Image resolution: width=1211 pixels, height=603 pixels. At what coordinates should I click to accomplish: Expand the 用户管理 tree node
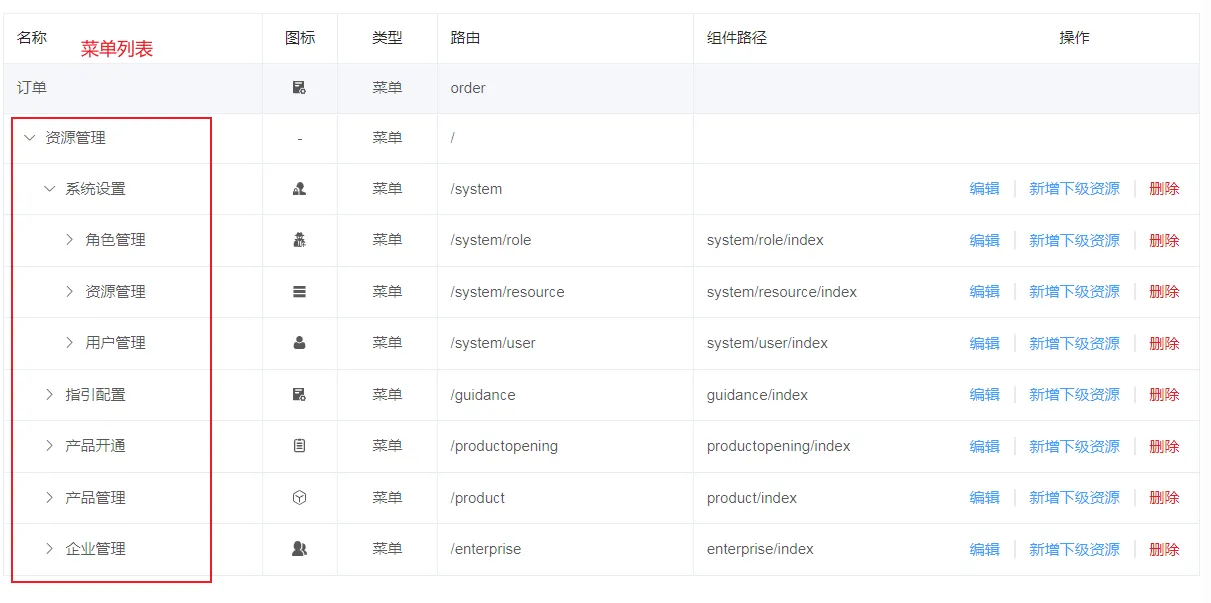click(x=69, y=343)
